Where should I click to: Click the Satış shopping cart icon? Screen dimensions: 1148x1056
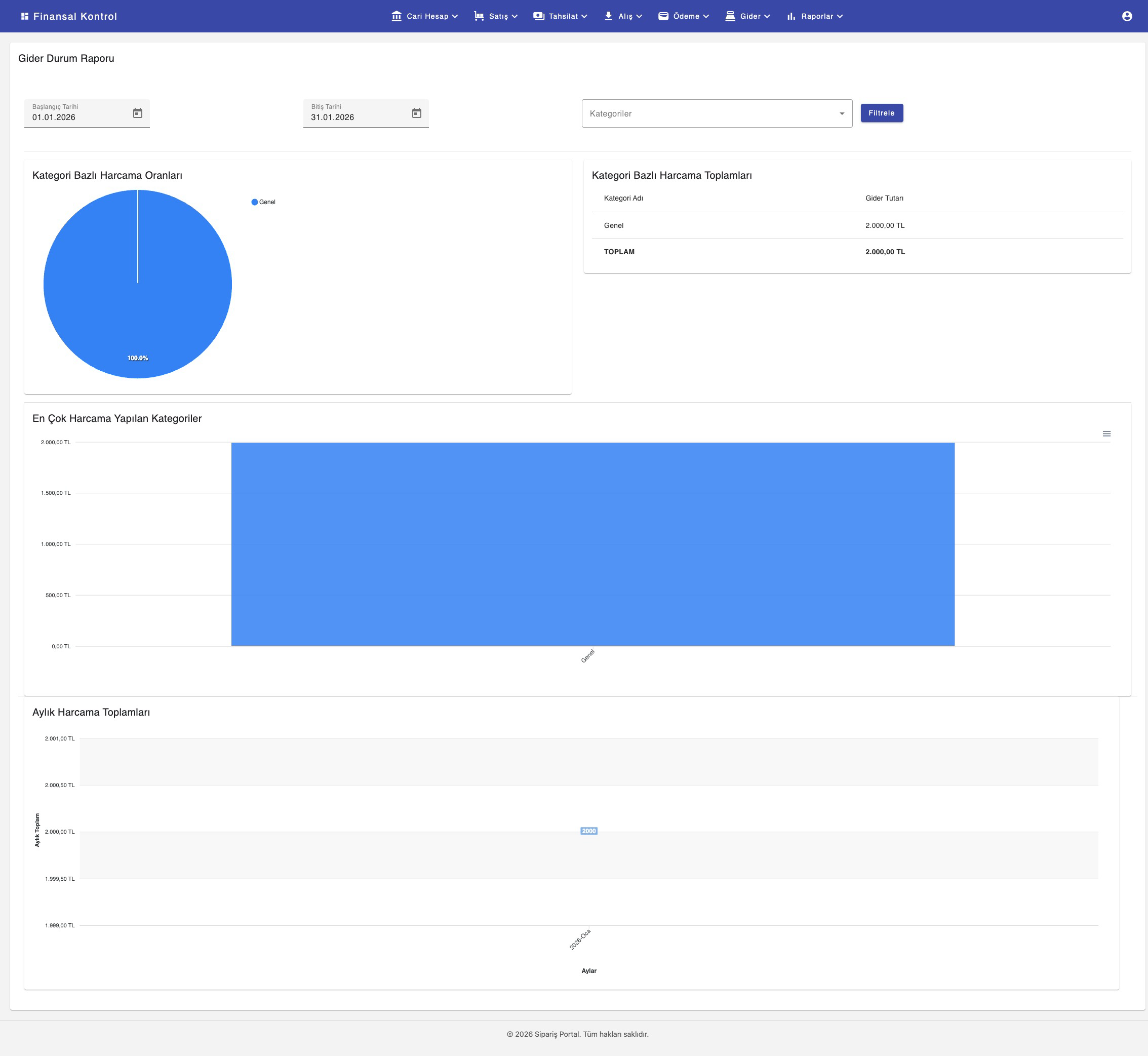[x=479, y=16]
